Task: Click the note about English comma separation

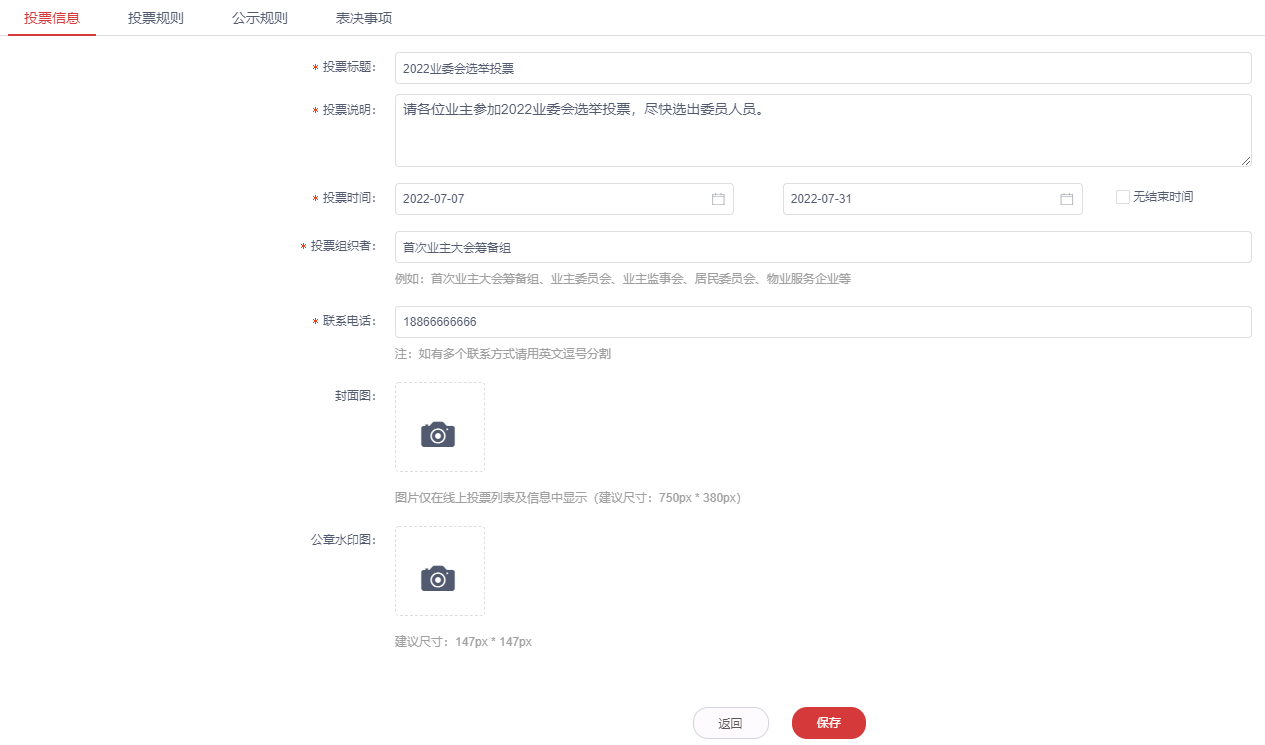Action: coord(503,354)
